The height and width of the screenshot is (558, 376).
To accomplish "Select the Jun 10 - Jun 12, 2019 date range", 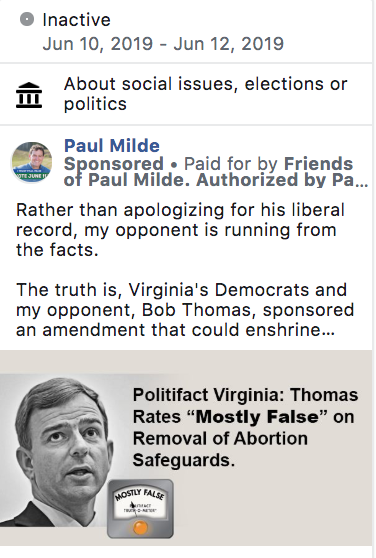I will point(163,44).
